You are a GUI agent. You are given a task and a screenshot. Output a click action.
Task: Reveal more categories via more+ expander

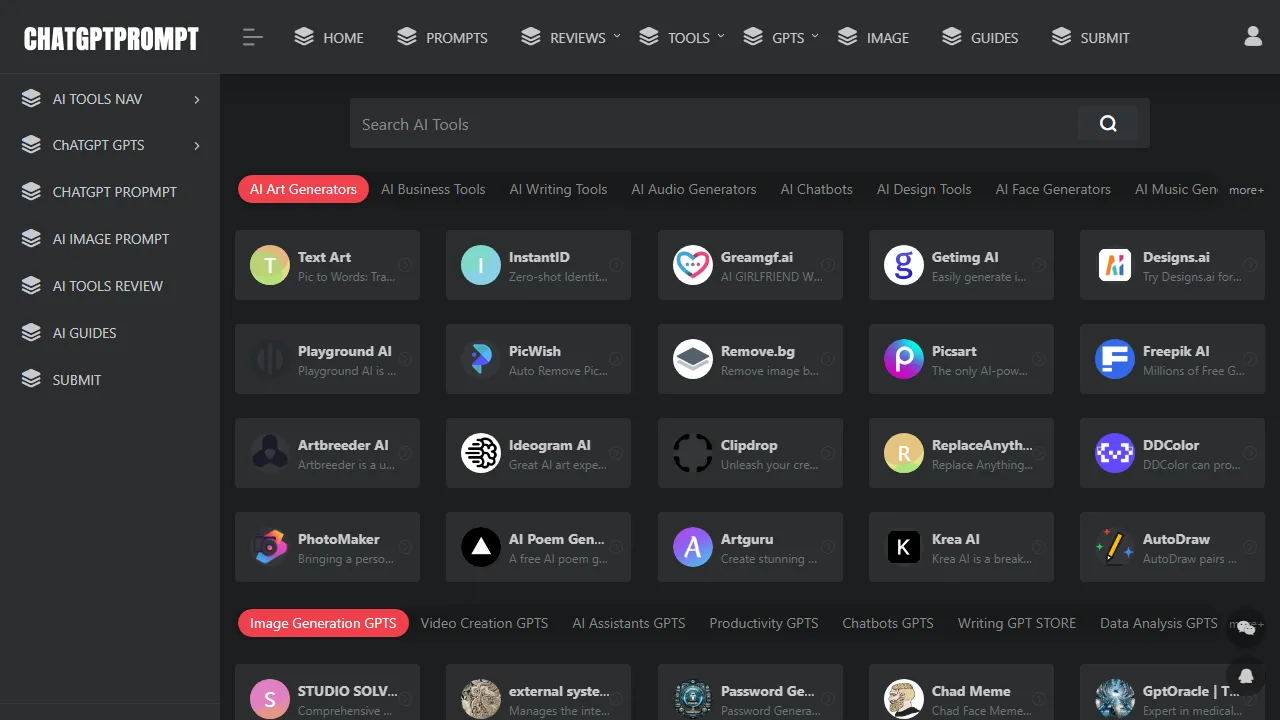coord(1246,189)
